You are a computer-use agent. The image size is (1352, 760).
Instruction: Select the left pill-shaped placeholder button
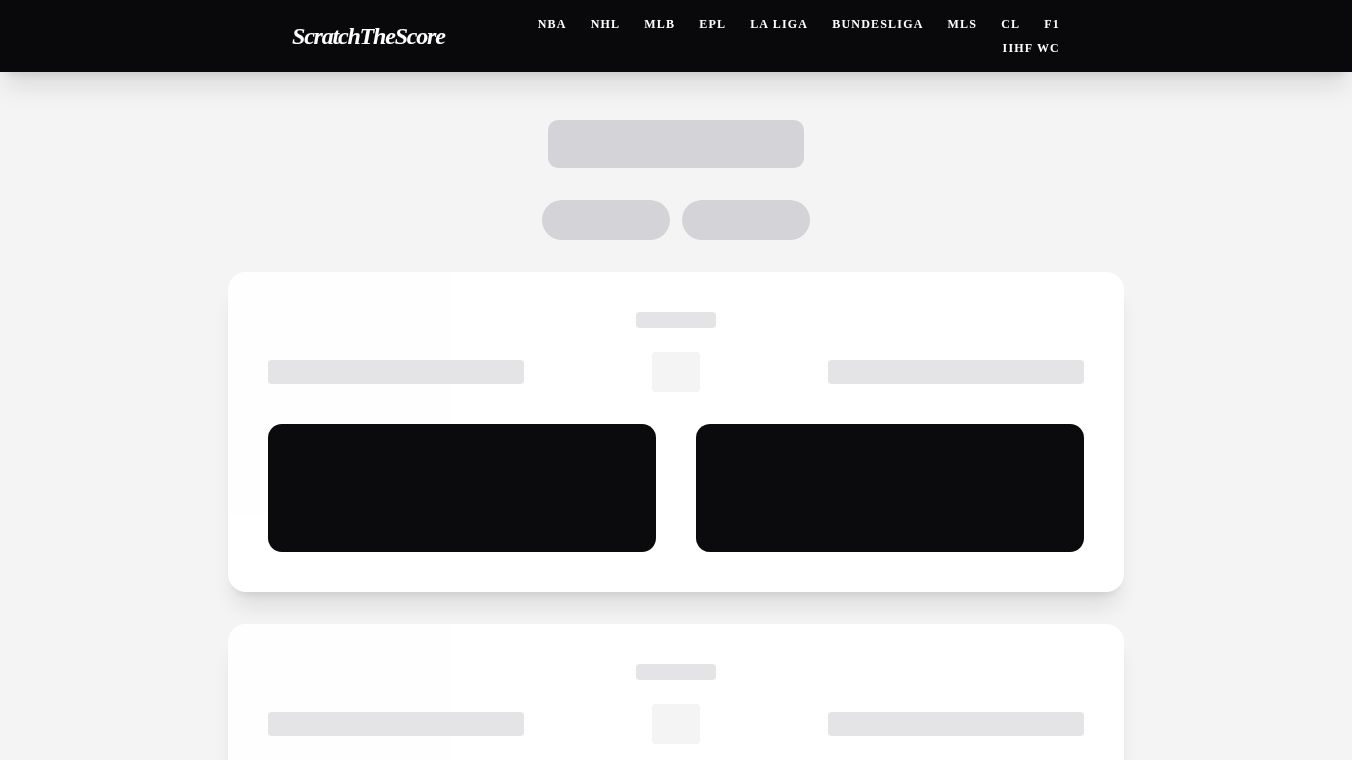point(606,220)
